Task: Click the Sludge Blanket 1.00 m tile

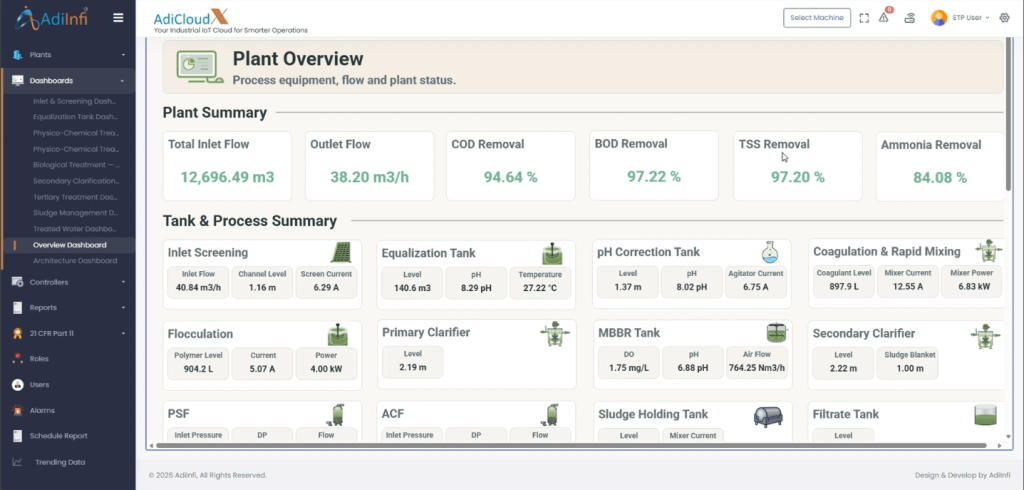Action: click(907, 363)
